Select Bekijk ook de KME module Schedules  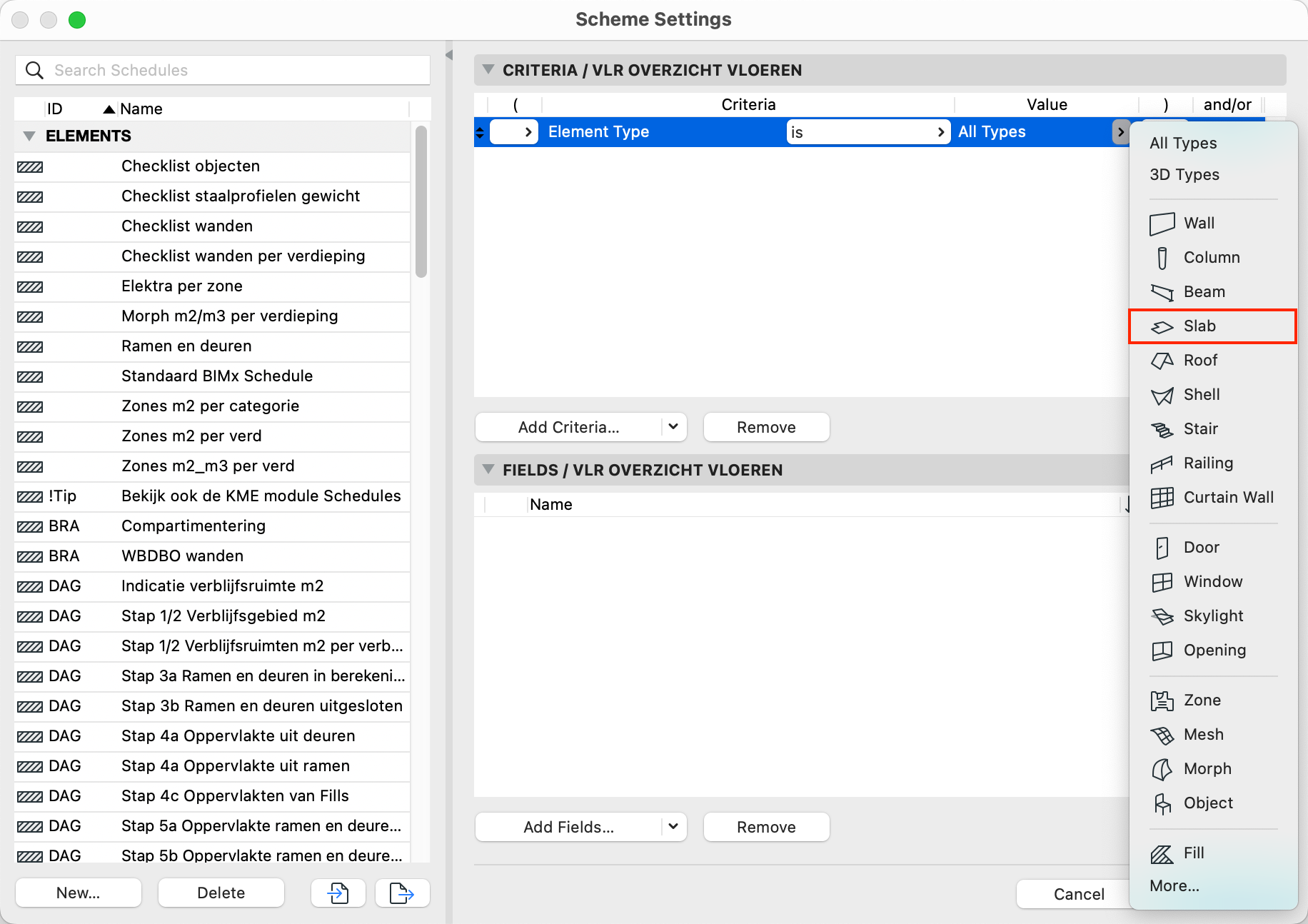pos(213,496)
